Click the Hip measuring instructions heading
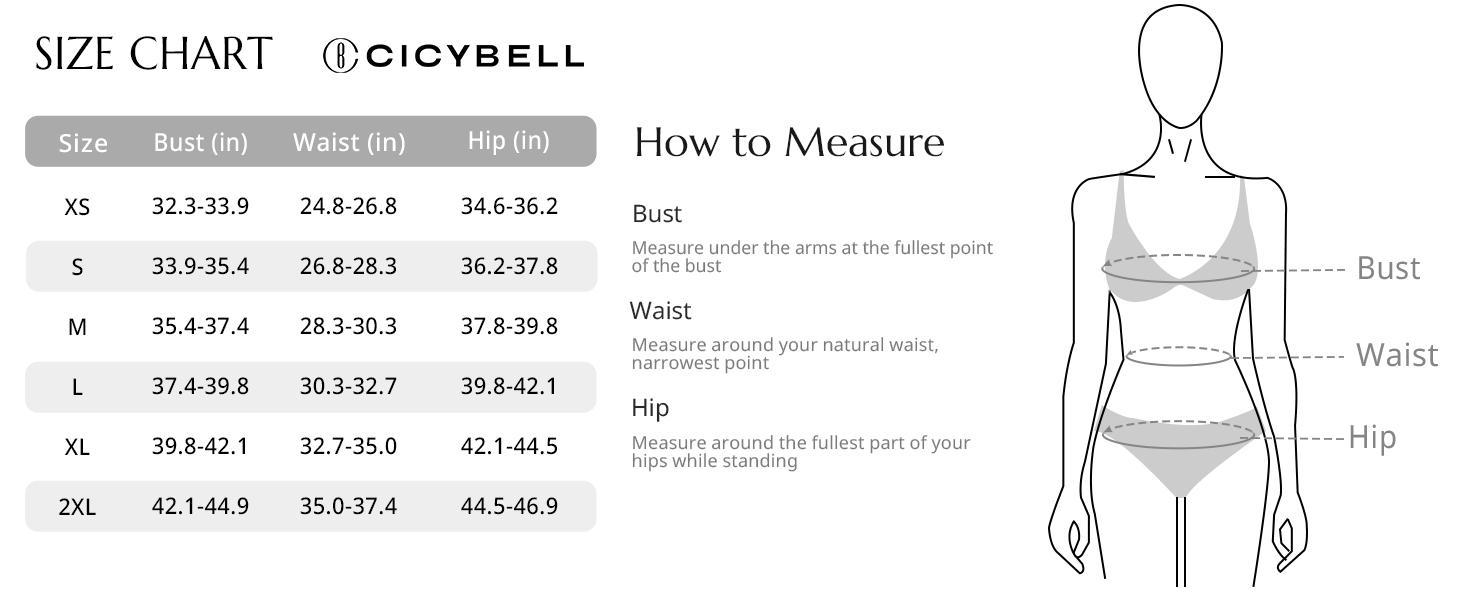This screenshot has width=1464, height=600. [650, 408]
